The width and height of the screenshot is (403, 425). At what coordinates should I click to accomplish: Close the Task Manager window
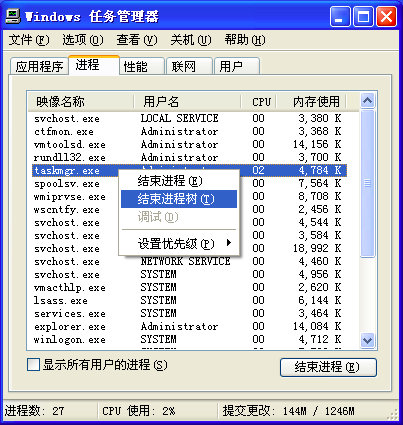(x=387, y=16)
